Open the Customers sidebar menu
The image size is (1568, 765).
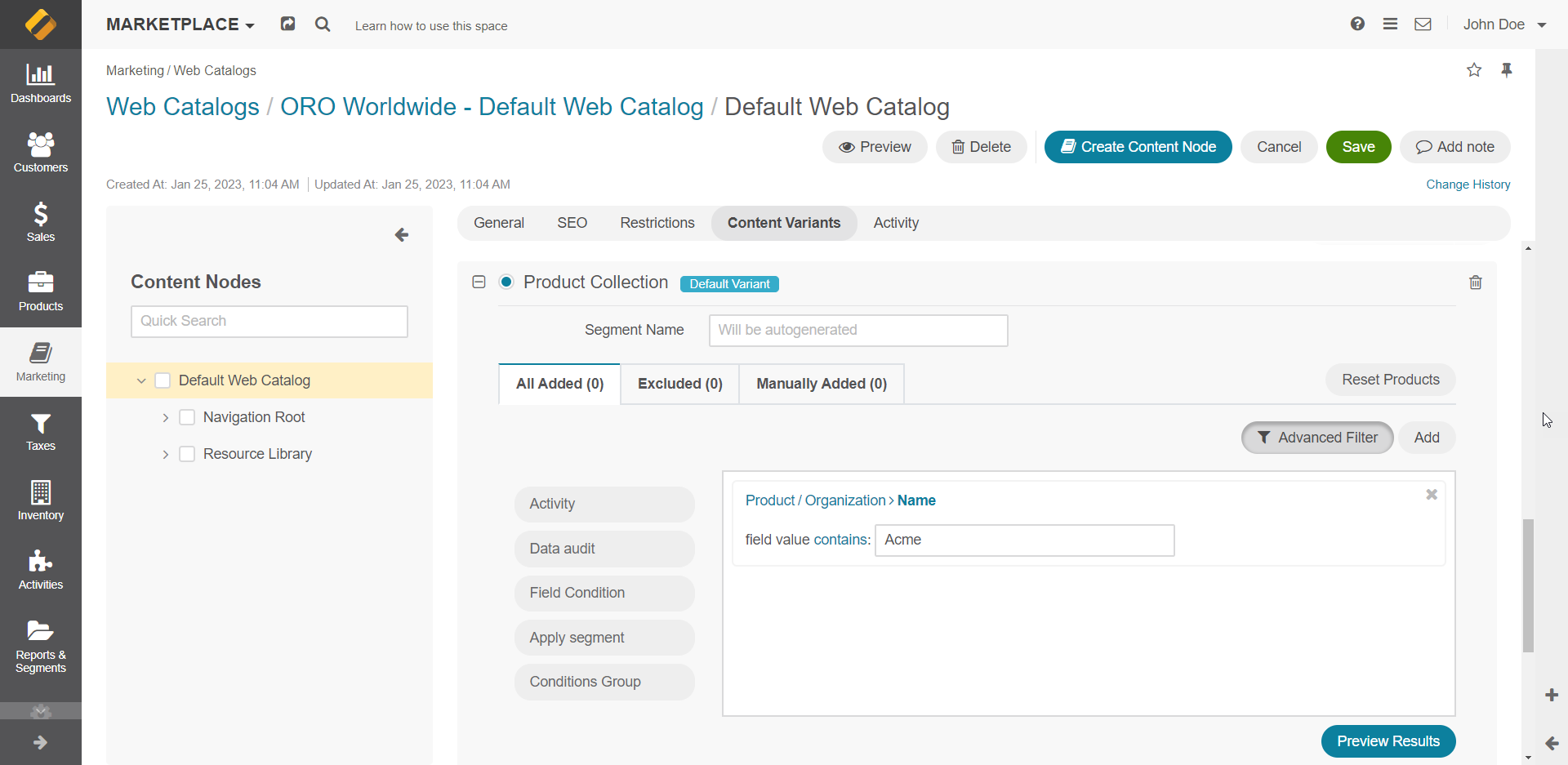[x=41, y=153]
